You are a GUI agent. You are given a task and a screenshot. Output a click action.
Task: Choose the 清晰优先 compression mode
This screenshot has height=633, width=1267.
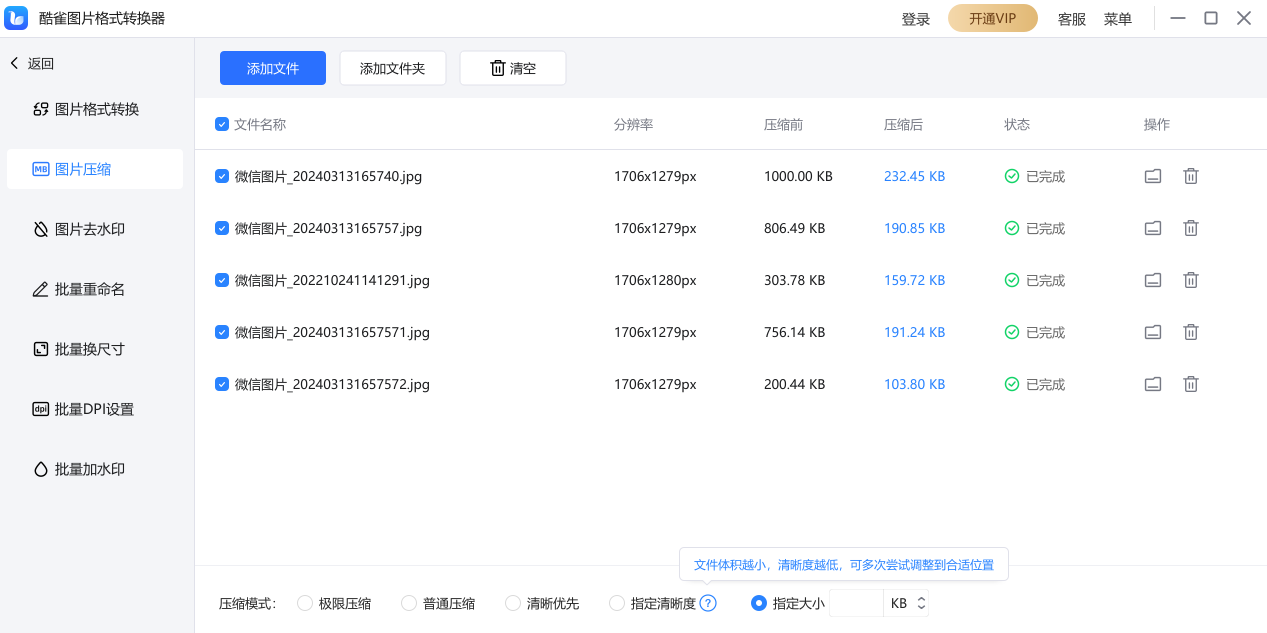[513, 603]
